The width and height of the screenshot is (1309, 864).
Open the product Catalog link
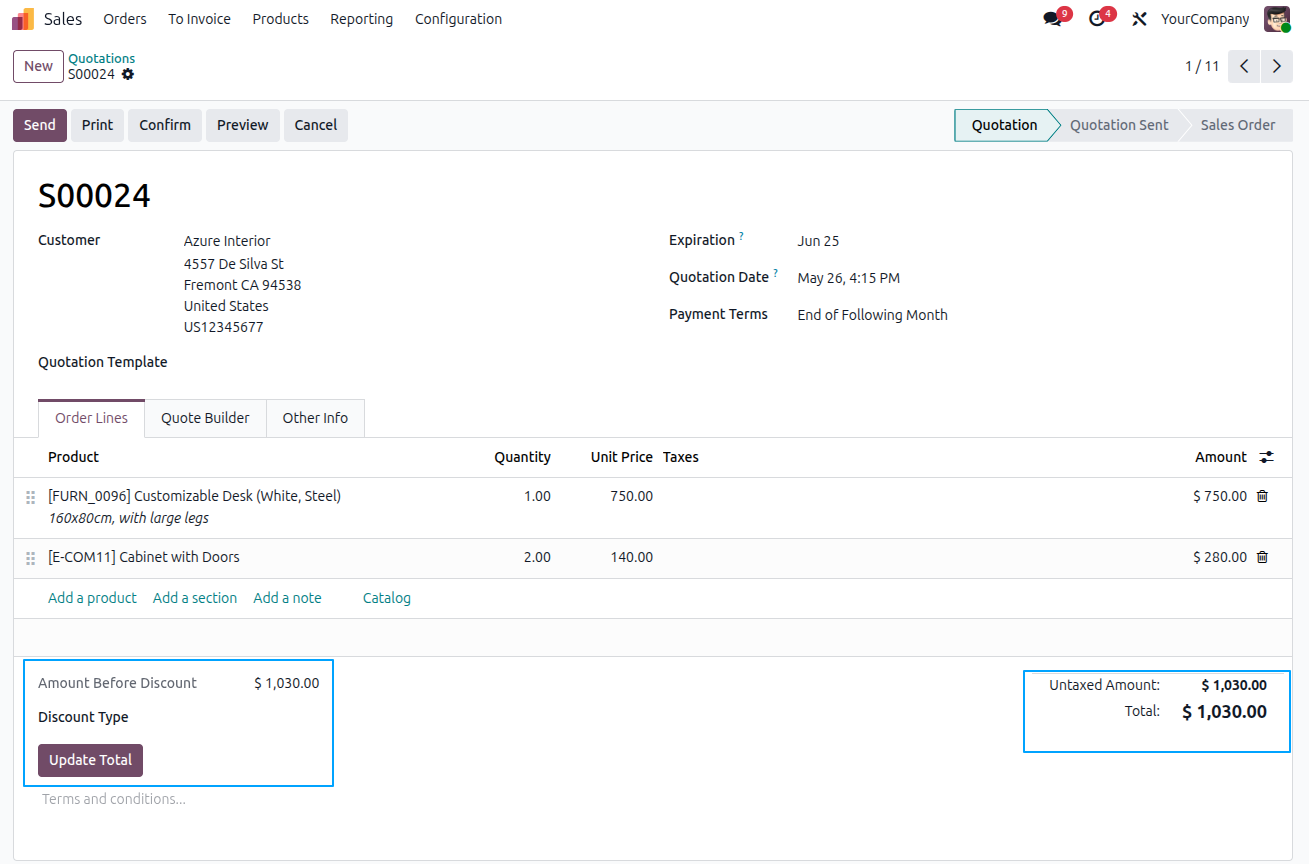(387, 598)
